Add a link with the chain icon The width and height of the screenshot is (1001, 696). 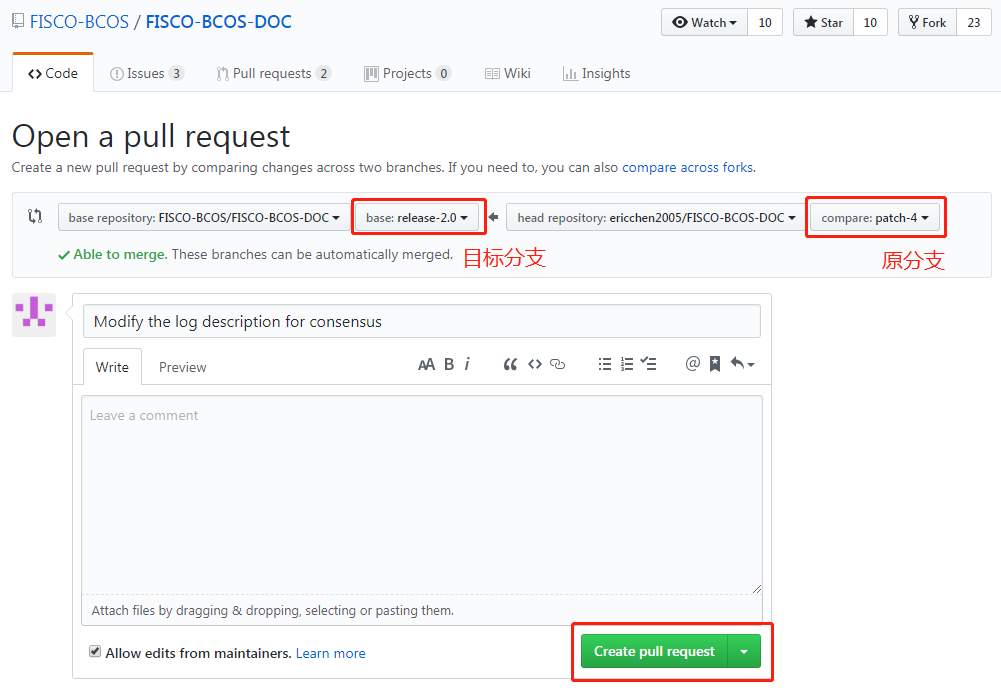coord(557,364)
